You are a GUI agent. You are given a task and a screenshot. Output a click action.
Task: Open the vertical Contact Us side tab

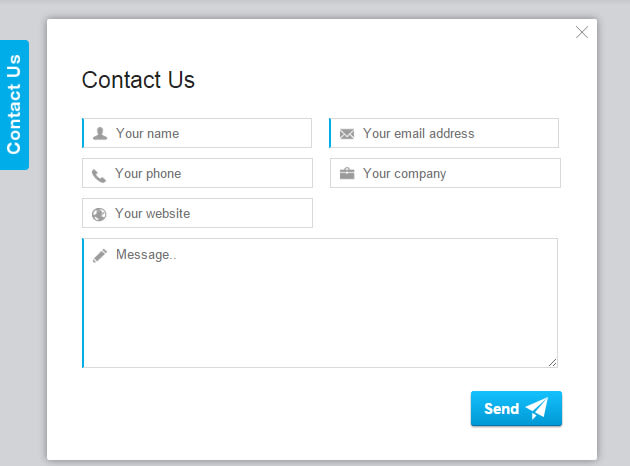(14, 104)
